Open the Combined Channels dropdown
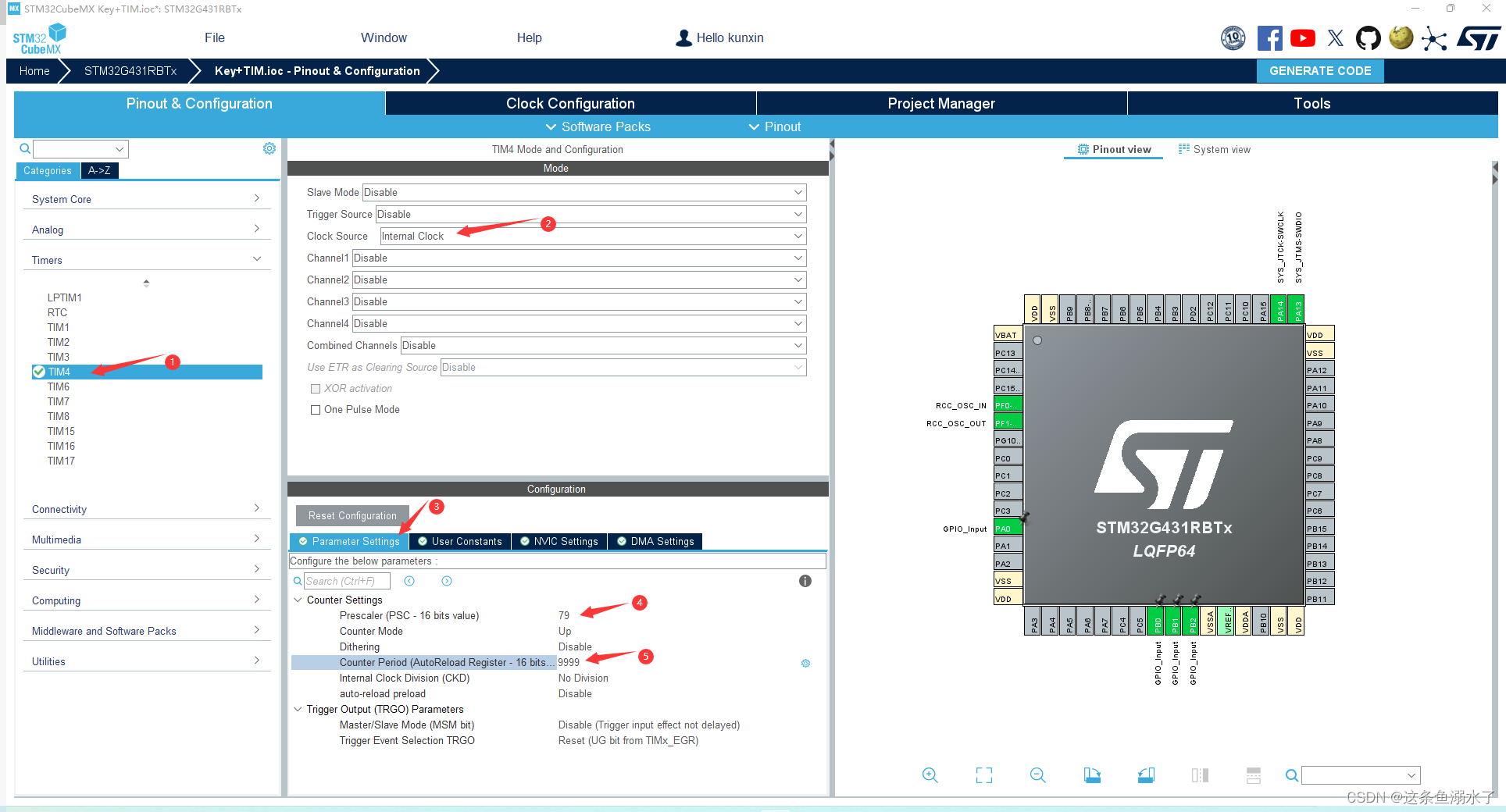 point(603,345)
